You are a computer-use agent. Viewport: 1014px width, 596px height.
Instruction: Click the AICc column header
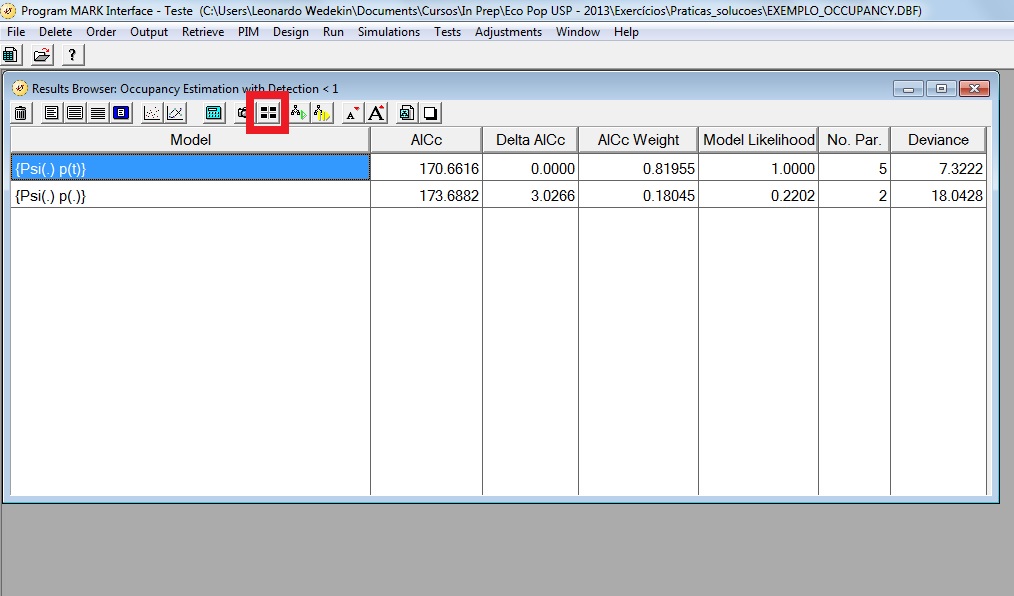point(426,140)
